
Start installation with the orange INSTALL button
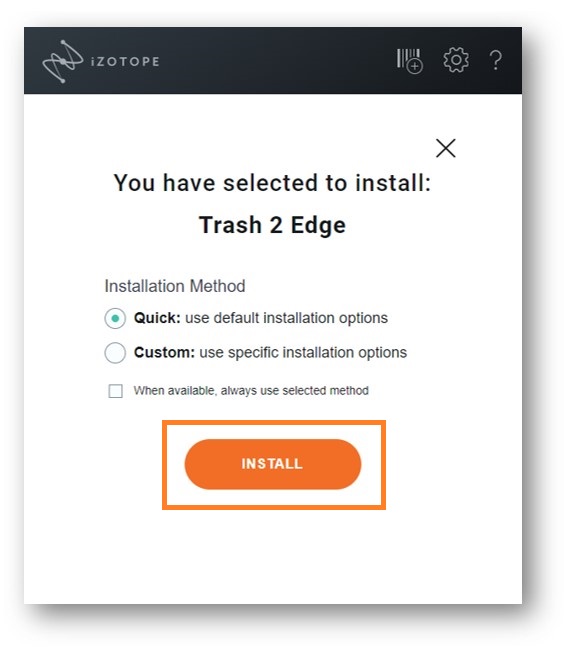coord(273,464)
